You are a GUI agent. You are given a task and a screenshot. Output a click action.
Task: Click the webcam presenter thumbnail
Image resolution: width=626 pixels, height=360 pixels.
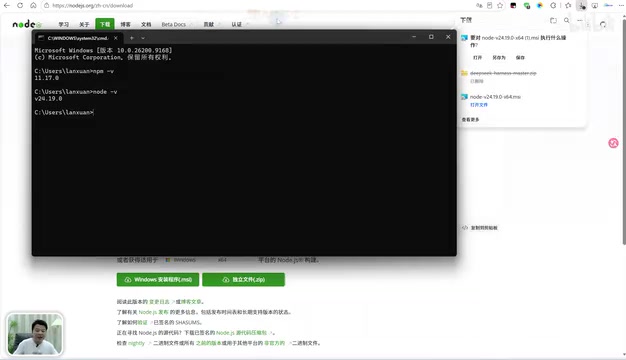point(35,334)
